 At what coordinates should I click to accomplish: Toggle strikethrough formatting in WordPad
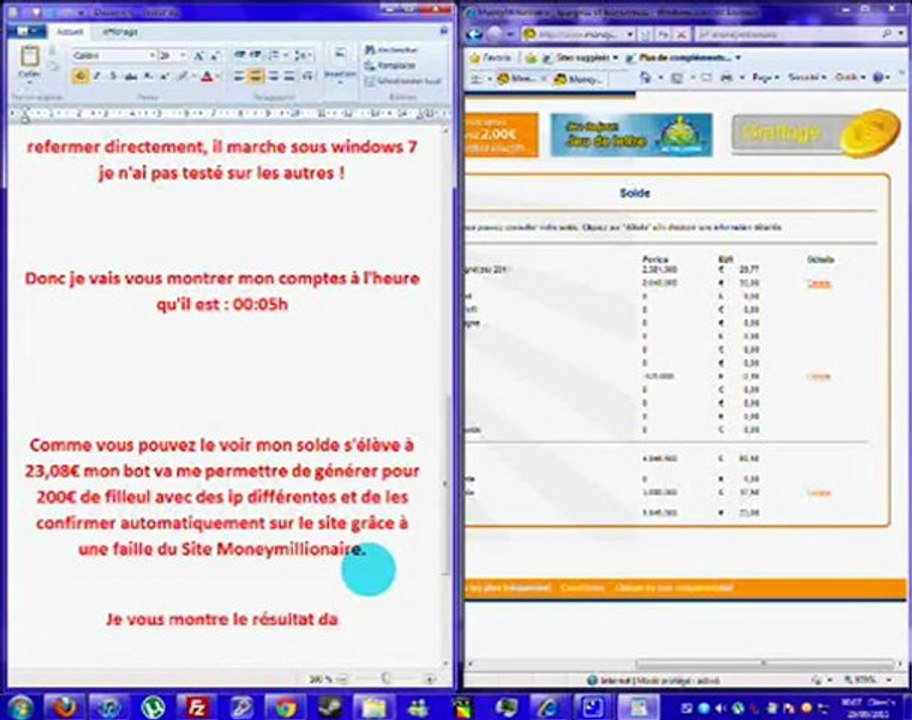[131, 76]
